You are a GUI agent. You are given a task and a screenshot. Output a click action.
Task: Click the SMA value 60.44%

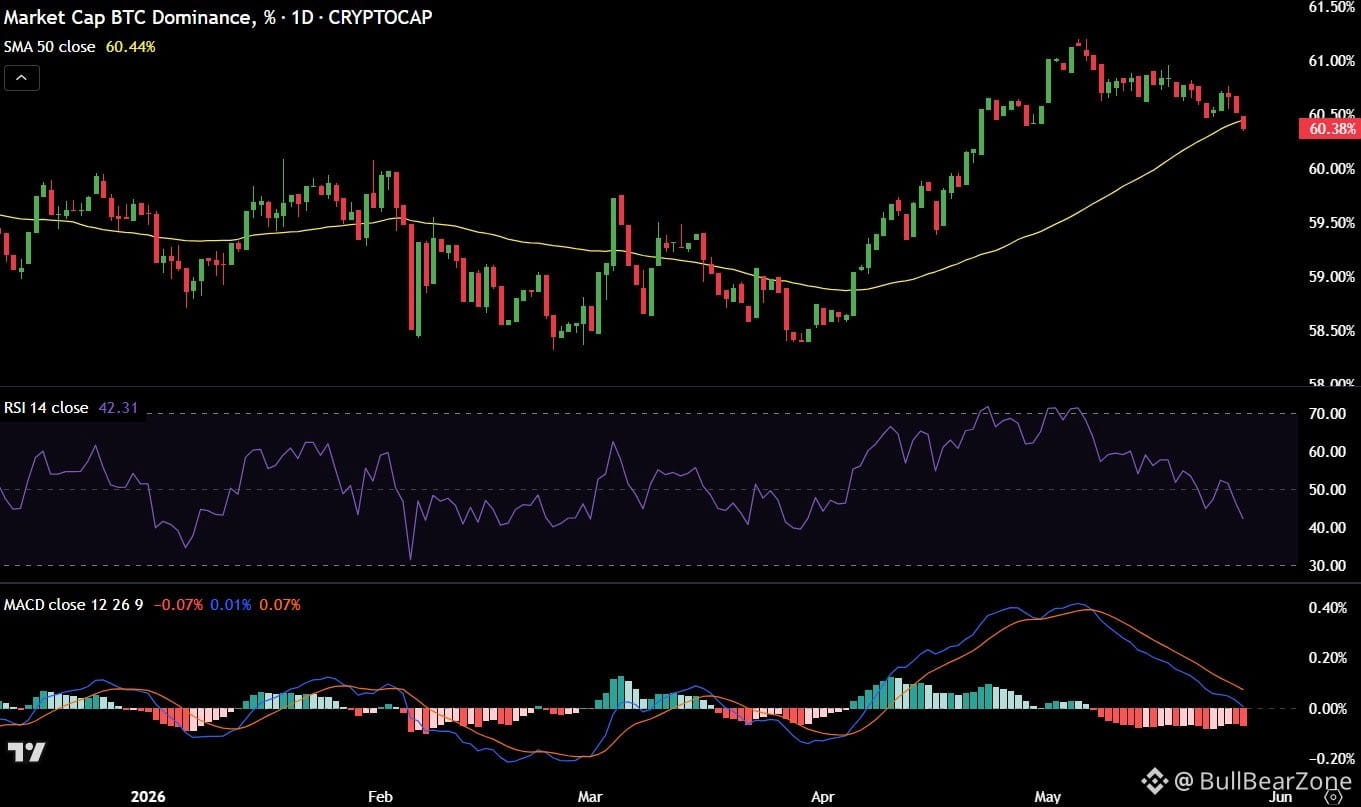(131, 46)
